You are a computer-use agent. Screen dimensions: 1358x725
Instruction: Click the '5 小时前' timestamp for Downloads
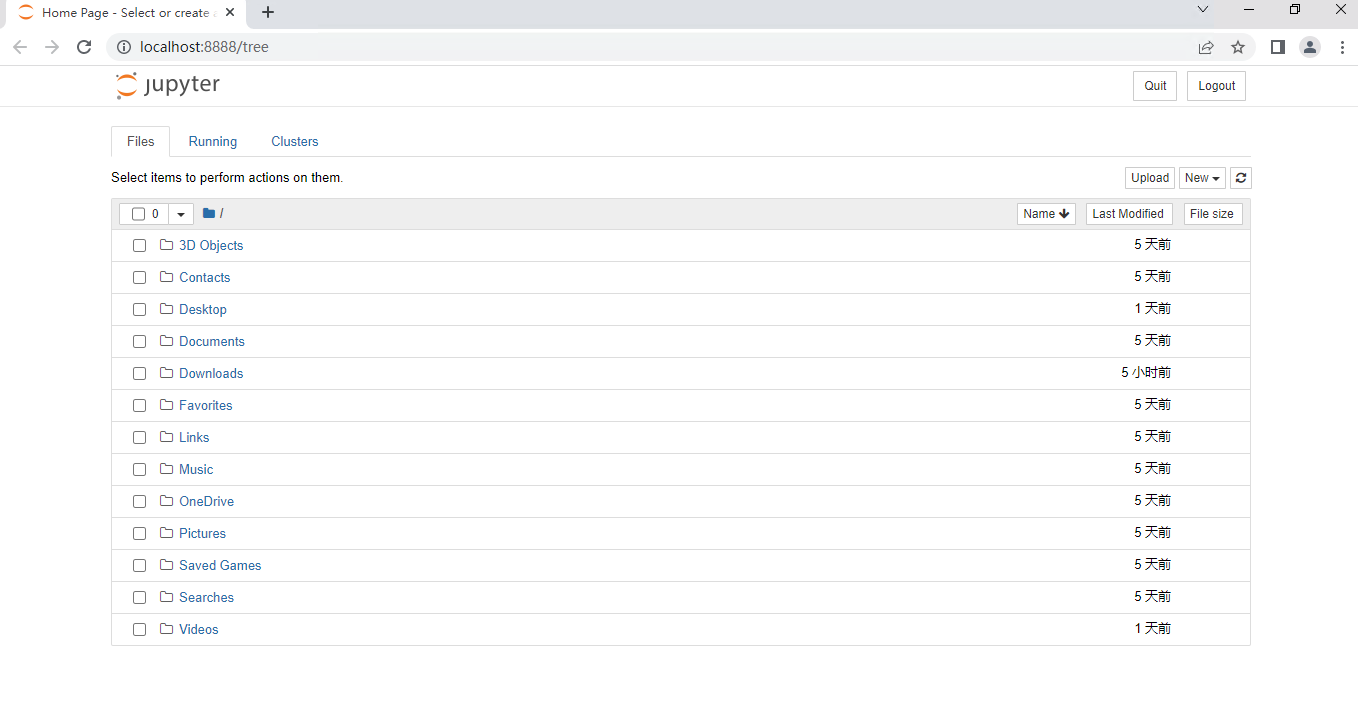point(1146,373)
